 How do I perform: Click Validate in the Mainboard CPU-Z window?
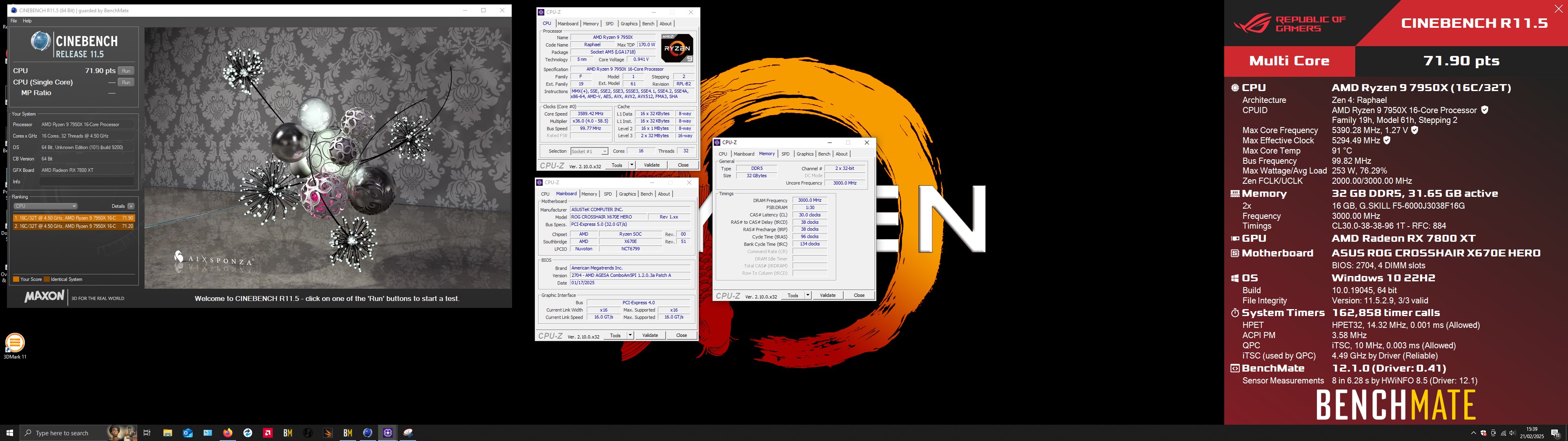(650, 336)
